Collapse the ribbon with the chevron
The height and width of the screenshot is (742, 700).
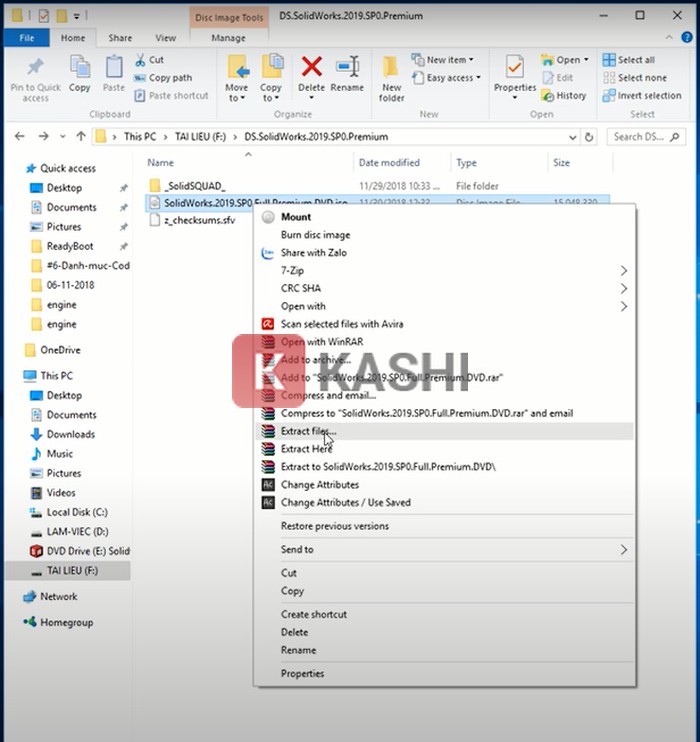pyautogui.click(x=669, y=37)
